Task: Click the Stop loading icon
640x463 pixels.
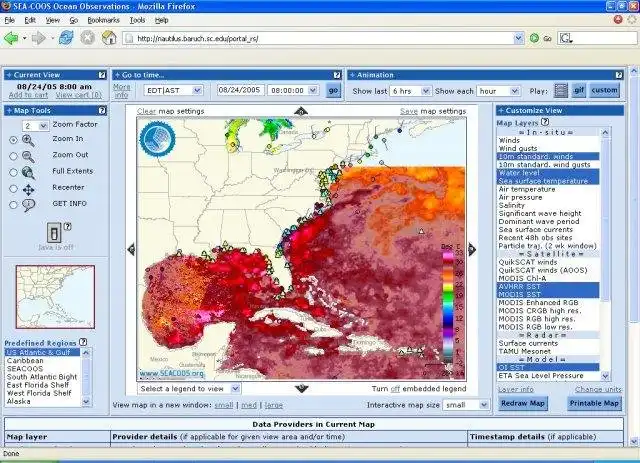Action: coord(87,38)
